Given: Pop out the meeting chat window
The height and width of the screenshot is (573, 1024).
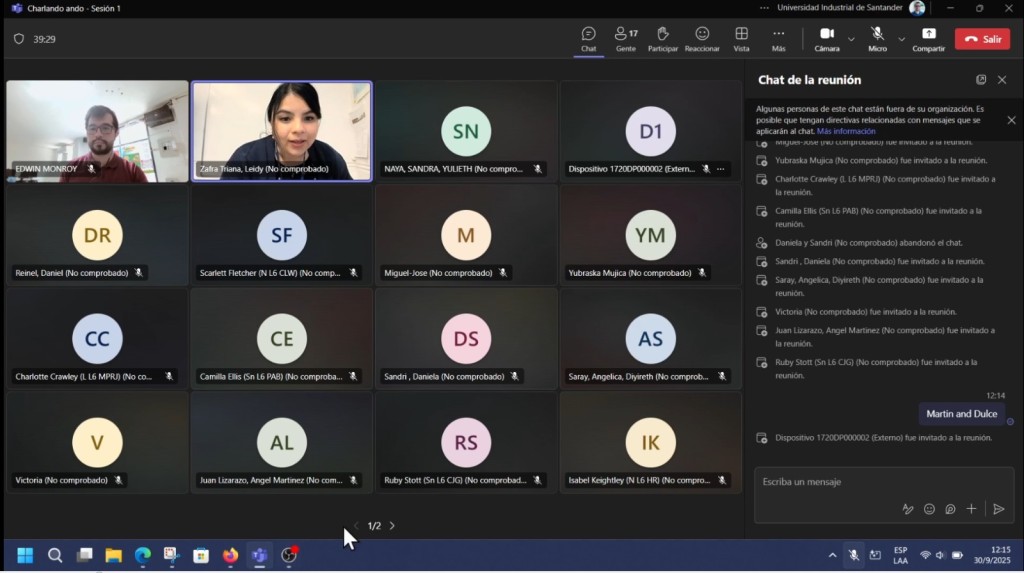Looking at the screenshot, I should [x=981, y=80].
